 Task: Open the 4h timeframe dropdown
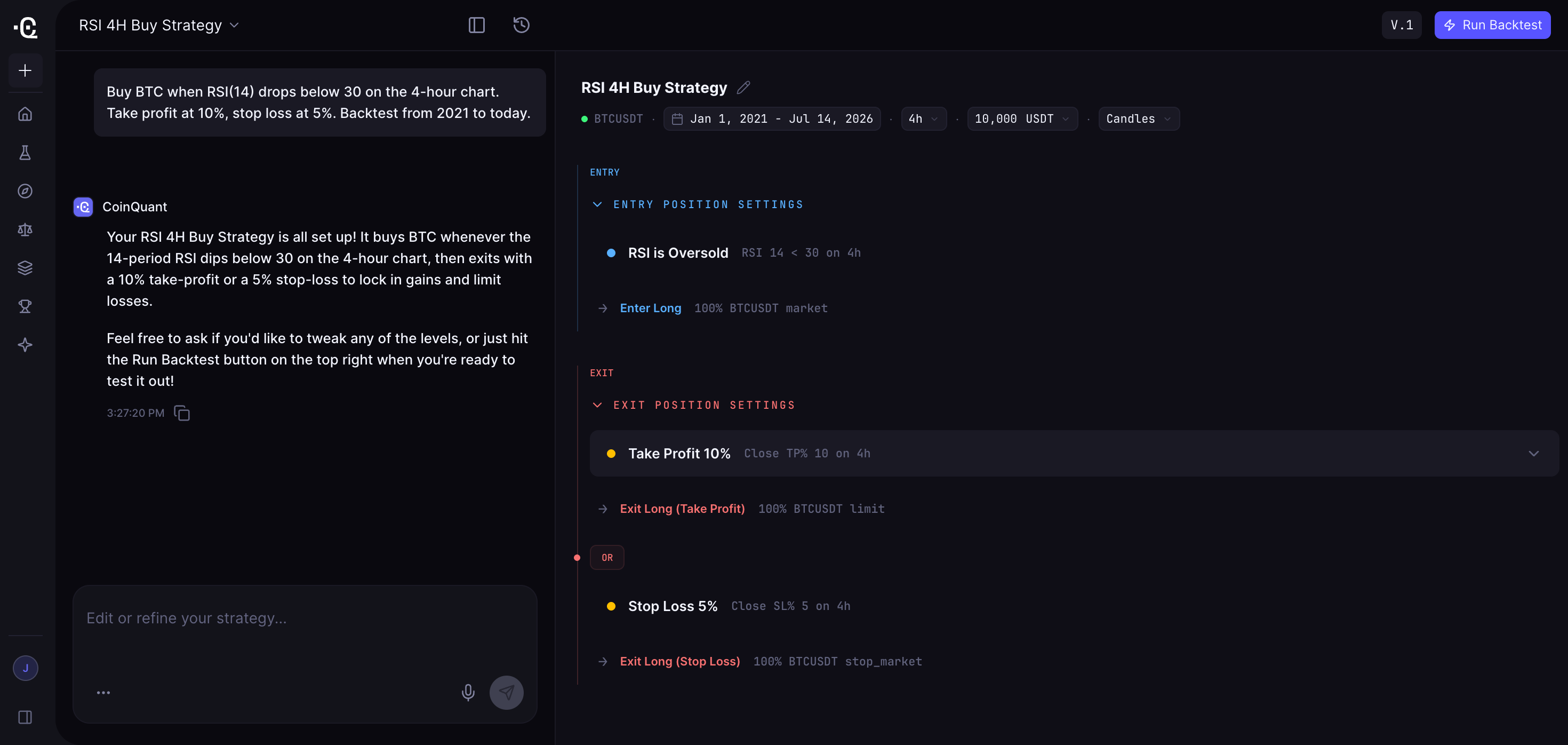tap(923, 119)
